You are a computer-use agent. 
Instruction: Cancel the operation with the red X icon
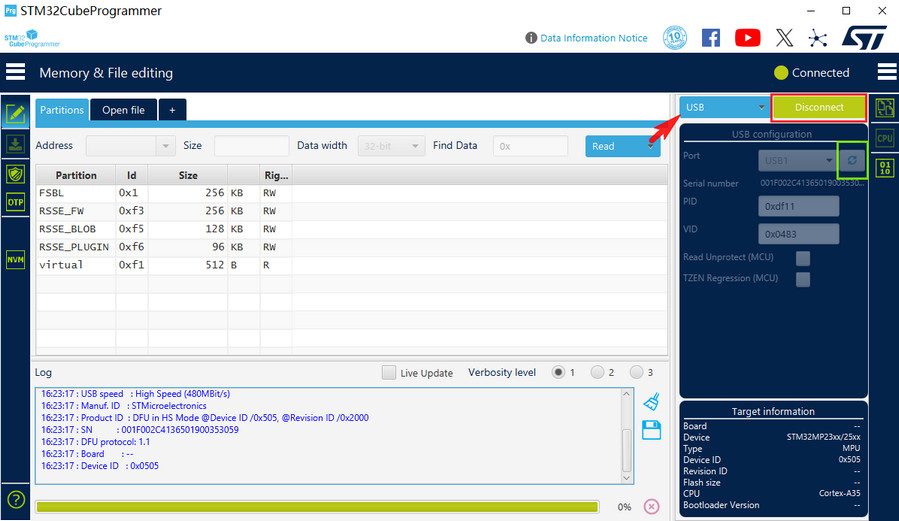click(651, 507)
